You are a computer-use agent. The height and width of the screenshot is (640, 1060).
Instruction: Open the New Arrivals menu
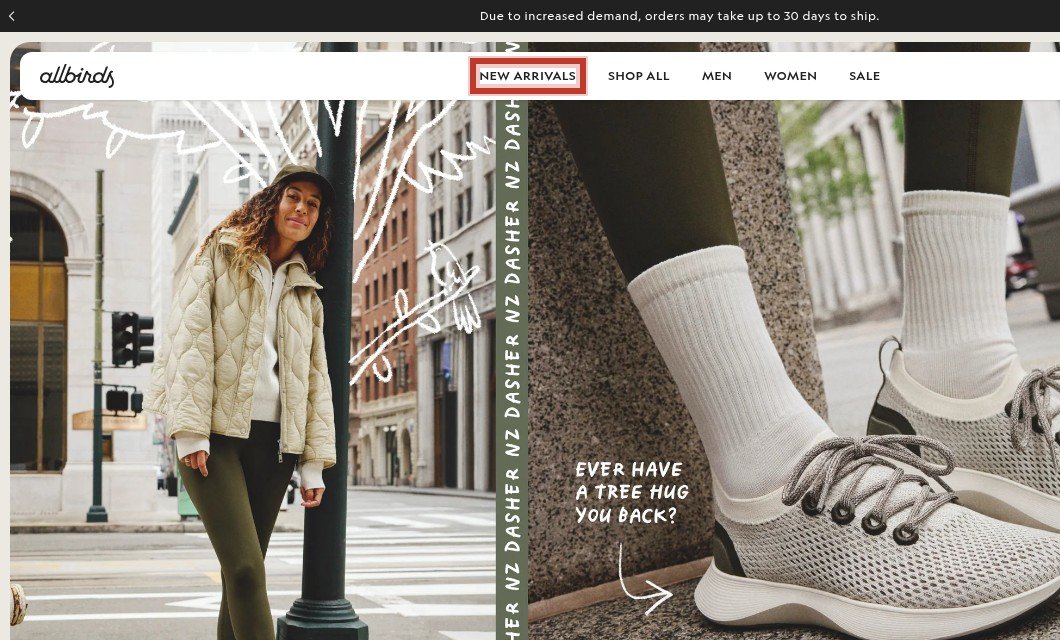[x=527, y=76]
